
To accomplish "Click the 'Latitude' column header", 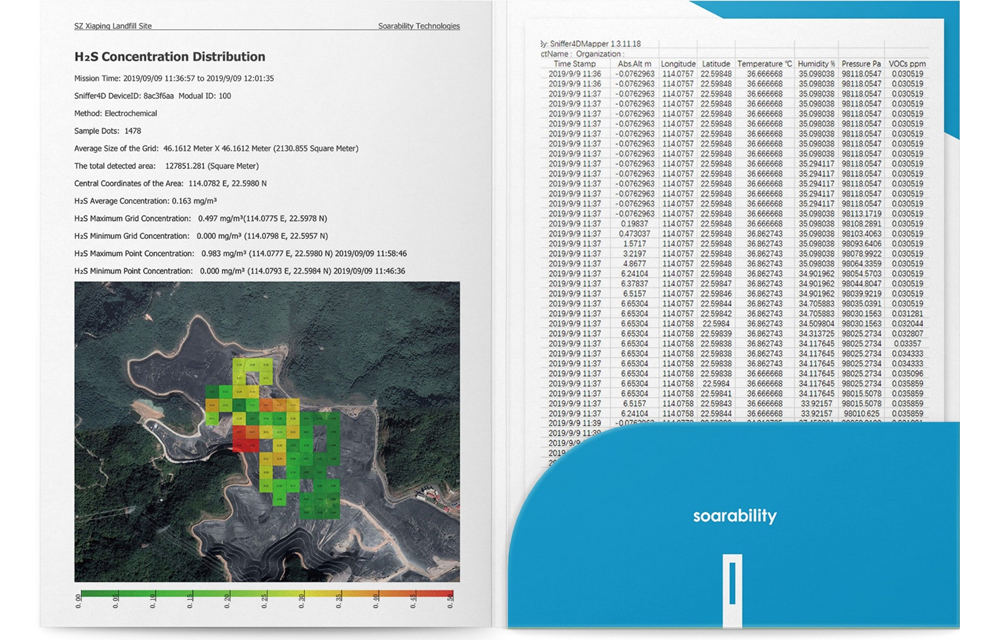I will pos(716,64).
